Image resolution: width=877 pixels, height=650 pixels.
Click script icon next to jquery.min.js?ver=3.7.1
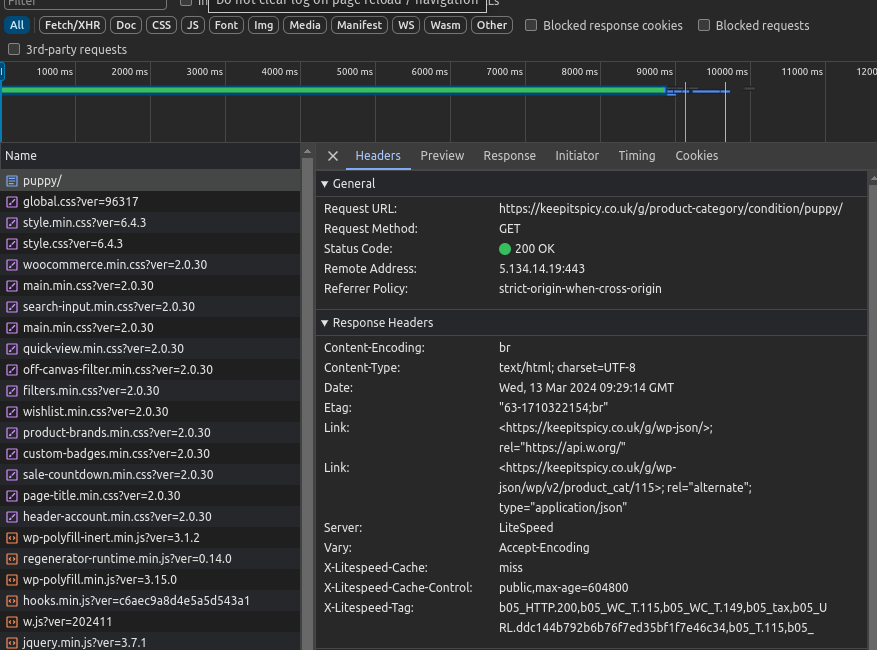tap(12, 643)
